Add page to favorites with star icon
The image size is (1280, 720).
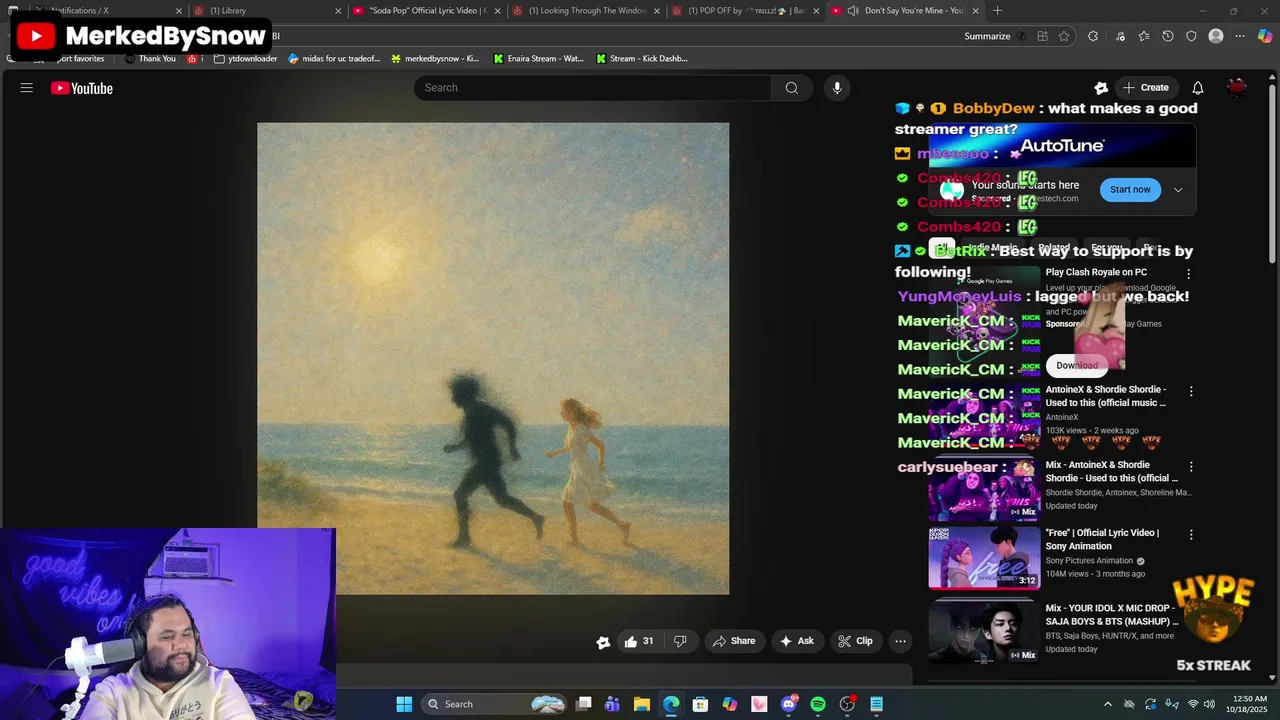[x=1064, y=36]
